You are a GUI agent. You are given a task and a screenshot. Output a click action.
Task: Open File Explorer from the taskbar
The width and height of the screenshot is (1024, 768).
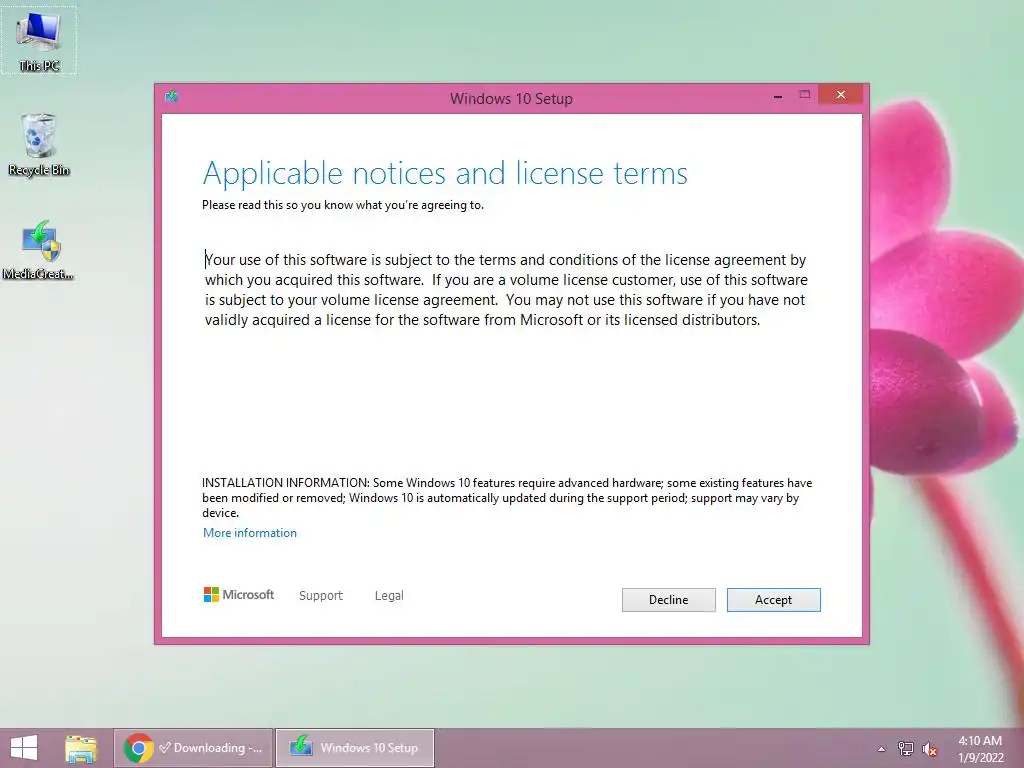click(81, 748)
